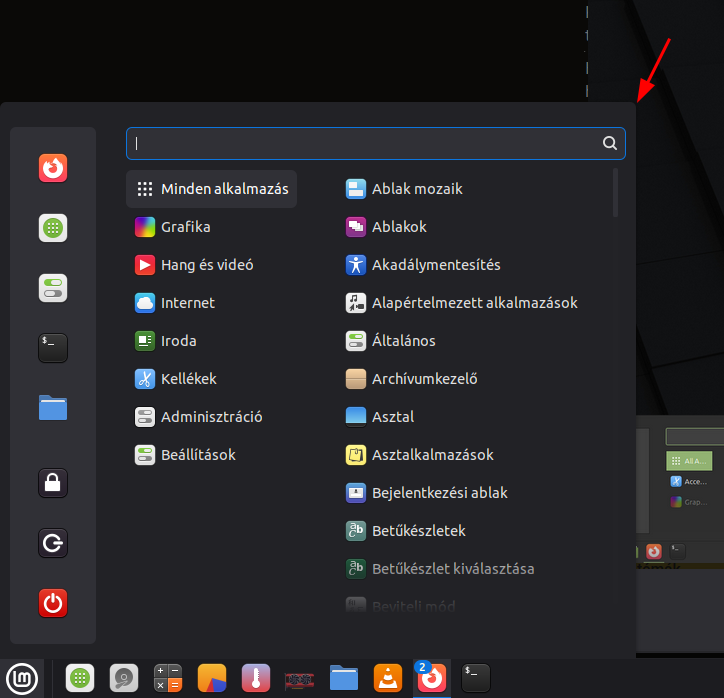Launch Terminal from the favorites sidebar

(x=53, y=348)
